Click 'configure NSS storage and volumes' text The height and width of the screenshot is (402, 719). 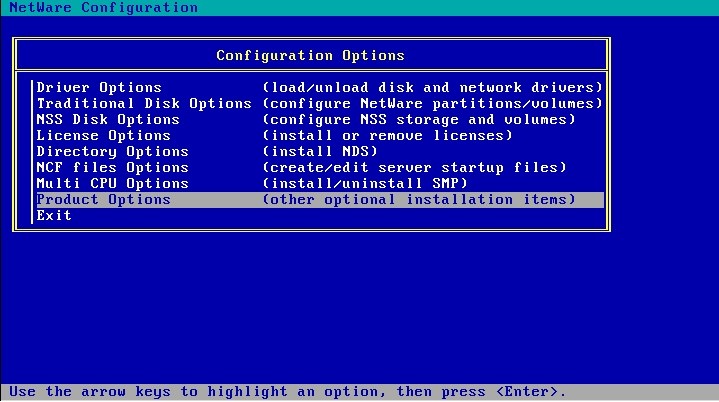(419, 120)
